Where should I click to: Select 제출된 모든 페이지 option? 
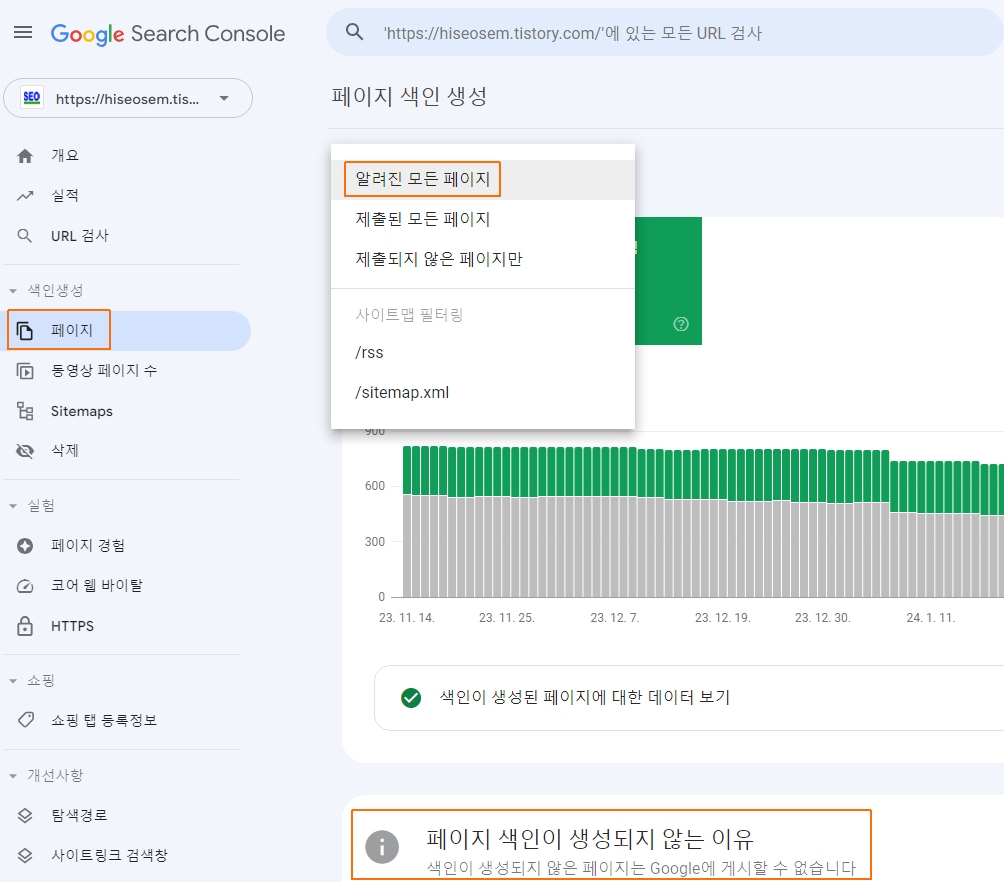[x=423, y=219]
